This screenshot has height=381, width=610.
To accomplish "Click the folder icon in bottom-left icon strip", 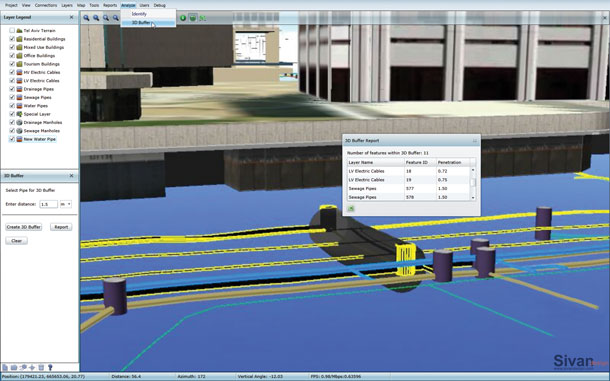I will (14, 367).
